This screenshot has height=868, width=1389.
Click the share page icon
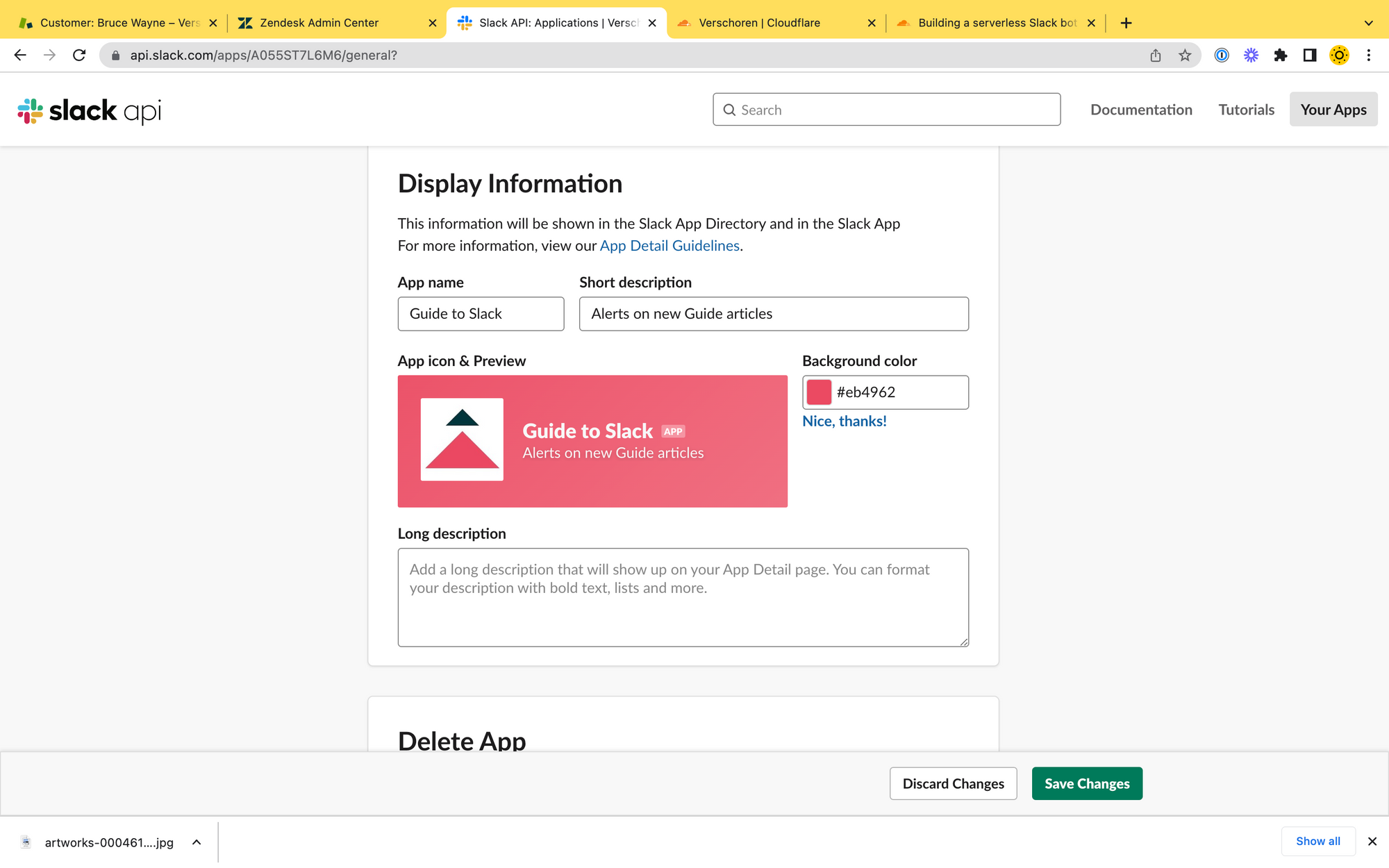(1156, 56)
